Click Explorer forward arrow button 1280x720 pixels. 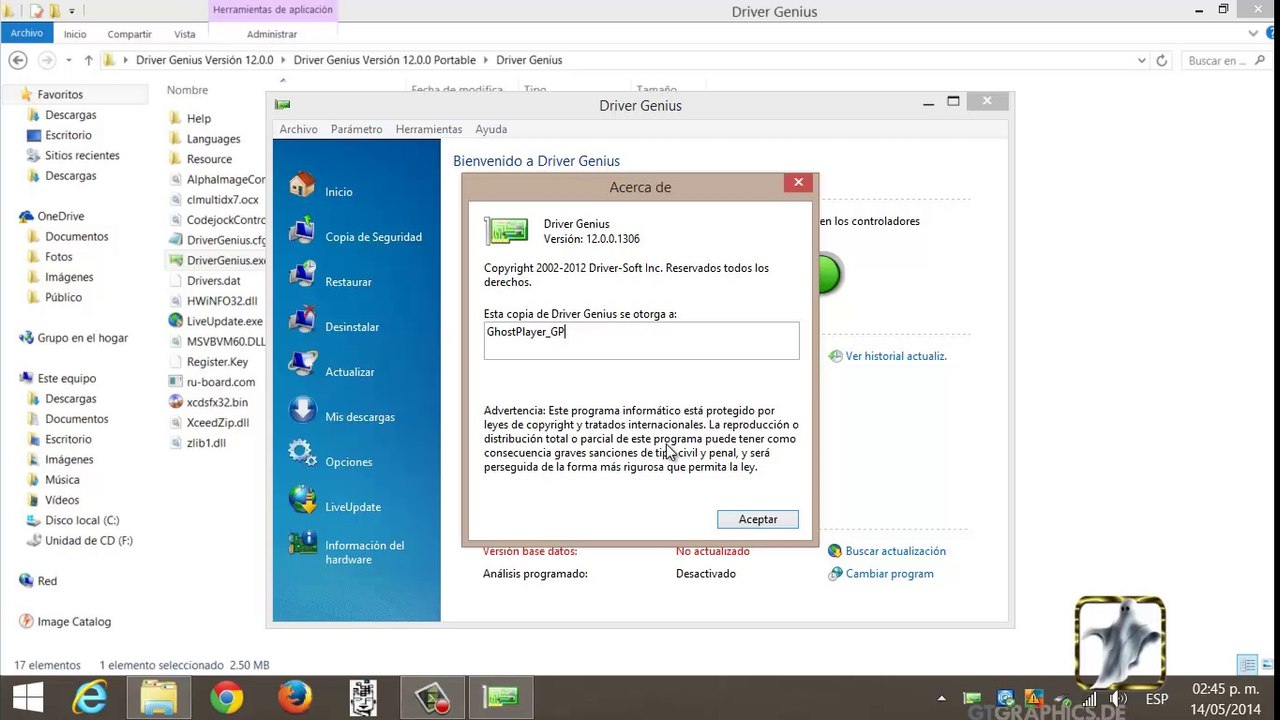pos(46,60)
